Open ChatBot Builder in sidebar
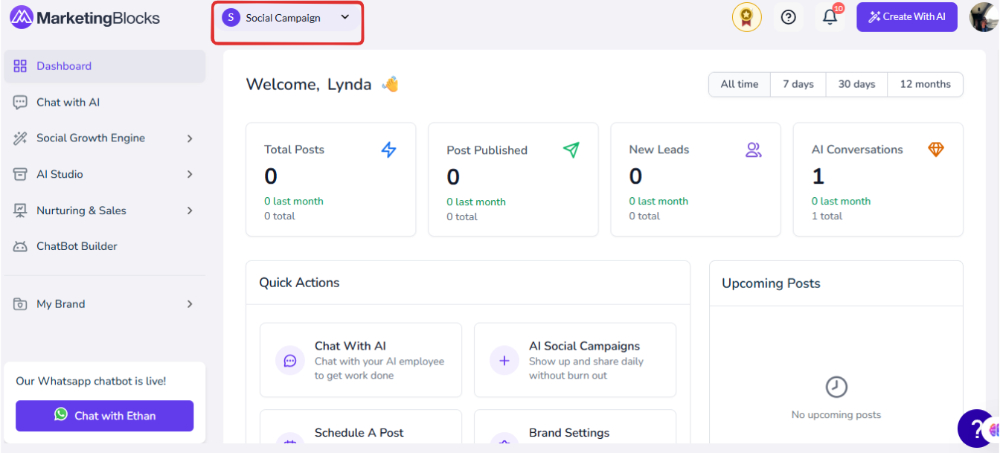 click(105, 246)
